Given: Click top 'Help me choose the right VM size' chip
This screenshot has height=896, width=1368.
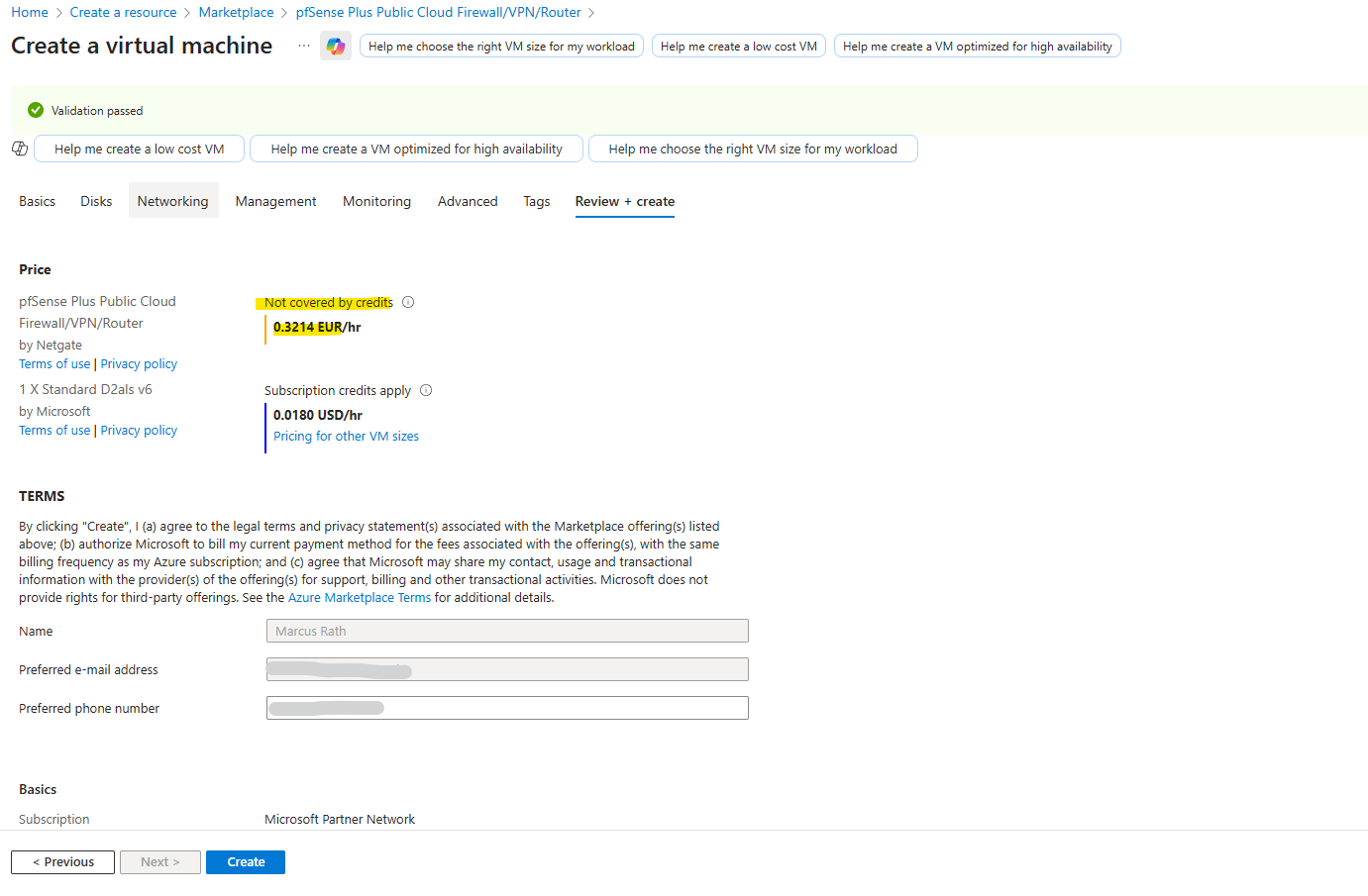Looking at the screenshot, I should point(502,47).
